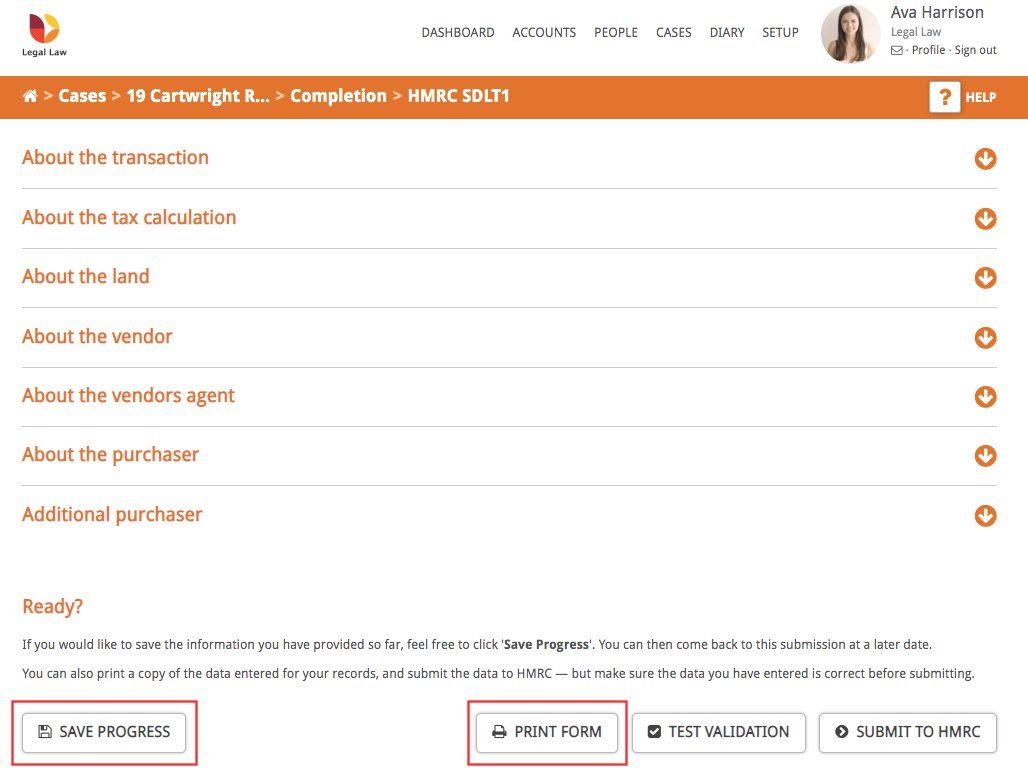
Task: Expand About the tax calculation arrow
Action: pos(985,218)
